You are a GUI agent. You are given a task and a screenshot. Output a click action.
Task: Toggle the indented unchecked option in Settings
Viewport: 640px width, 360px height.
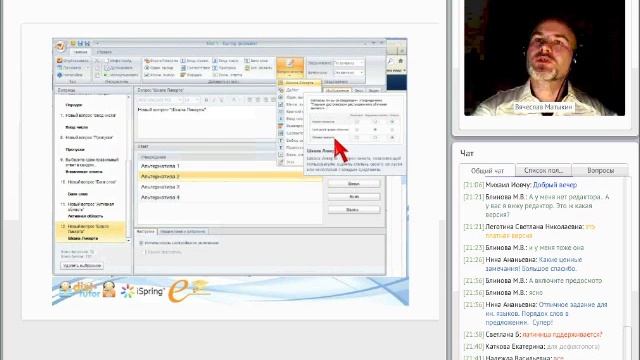[144, 252]
